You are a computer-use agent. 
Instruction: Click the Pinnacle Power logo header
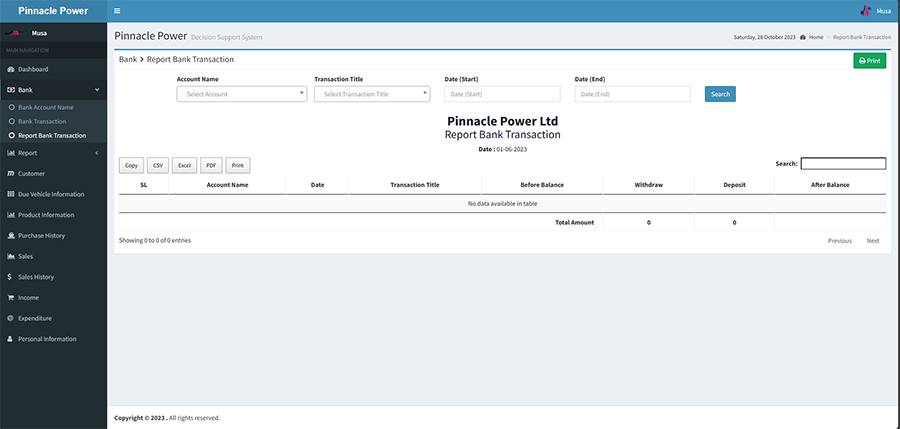coord(53,11)
